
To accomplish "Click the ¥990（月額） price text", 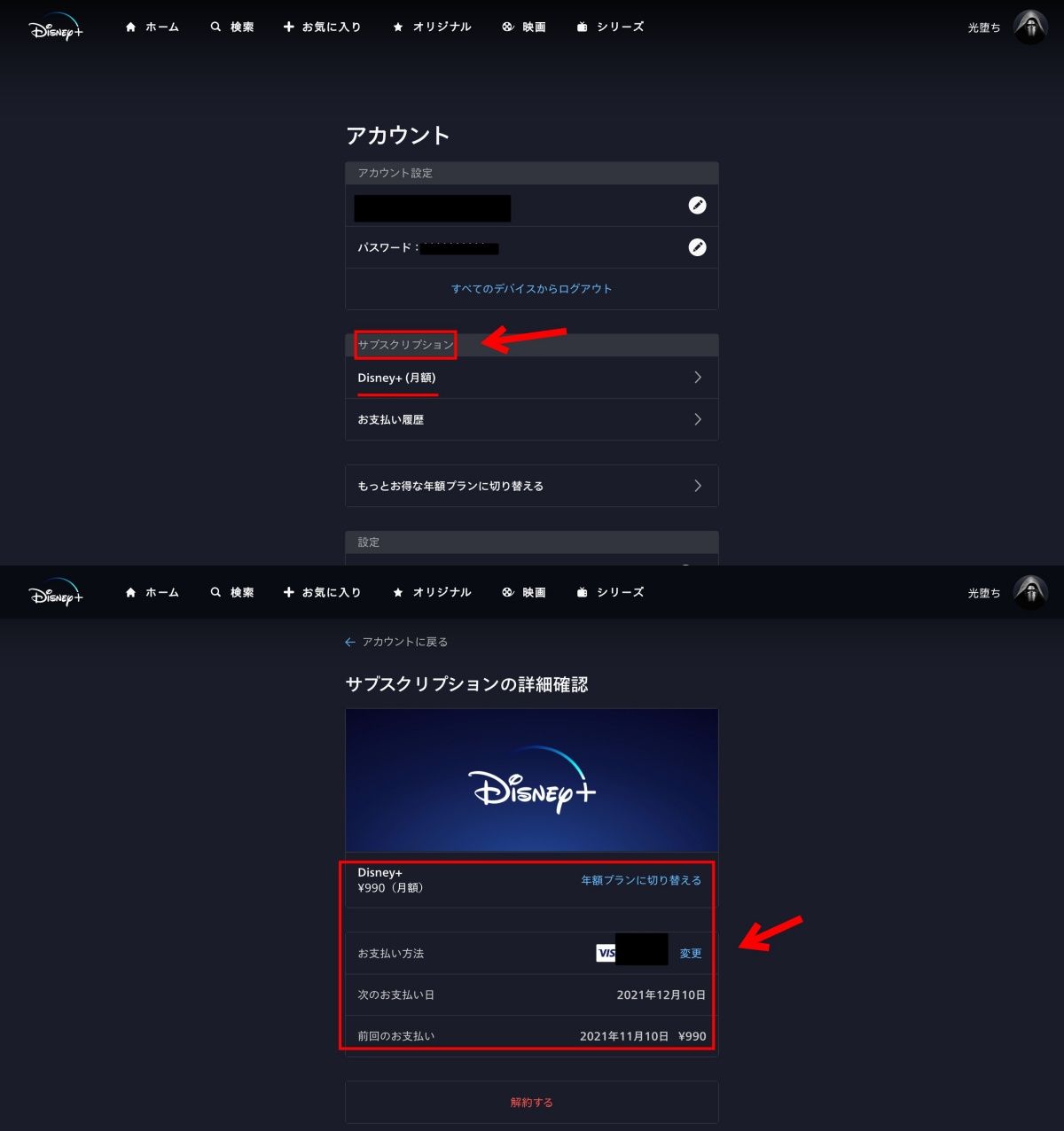I will pyautogui.click(x=391, y=888).
